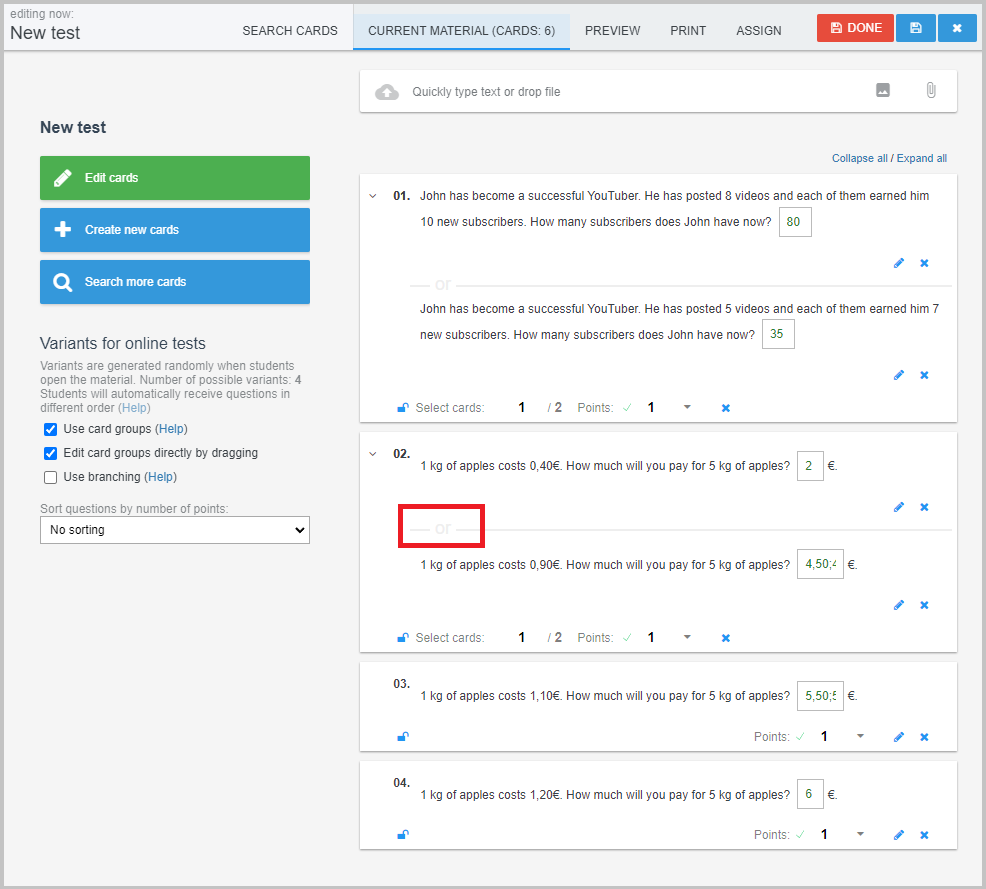This screenshot has width=986, height=889.
Task: Click the Quickly type text input field
Action: click(635, 92)
